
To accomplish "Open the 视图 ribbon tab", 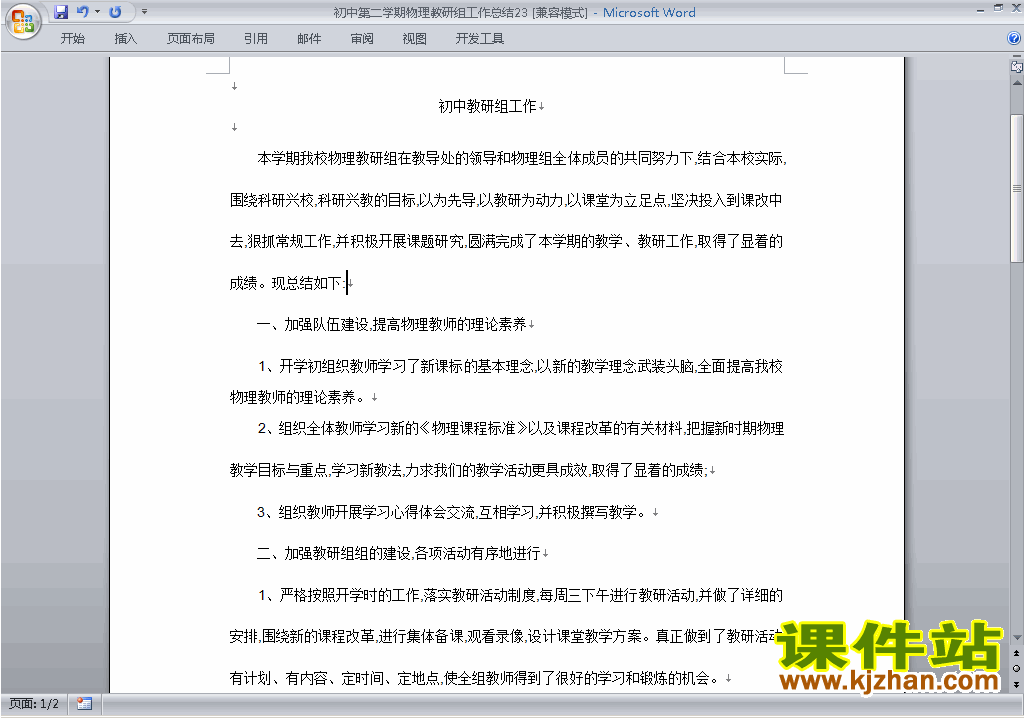I will click(x=415, y=39).
